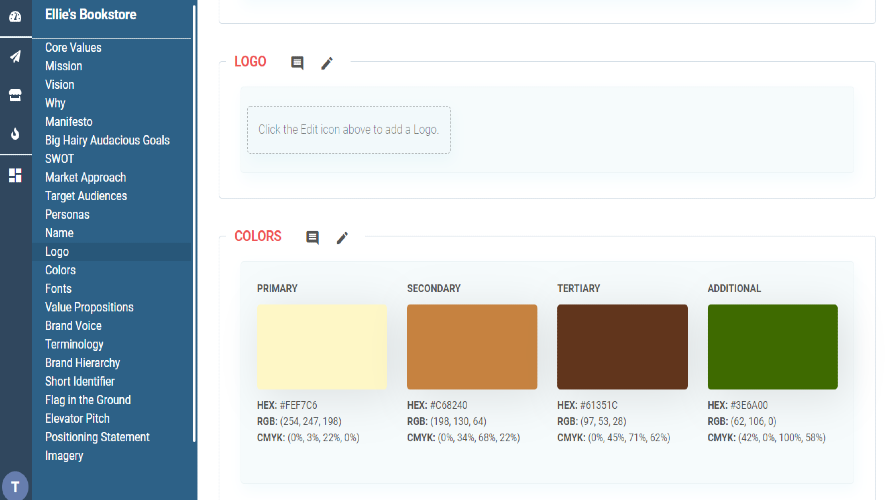
Task: Open the grid layout icon in sidebar
Action: 15,175
